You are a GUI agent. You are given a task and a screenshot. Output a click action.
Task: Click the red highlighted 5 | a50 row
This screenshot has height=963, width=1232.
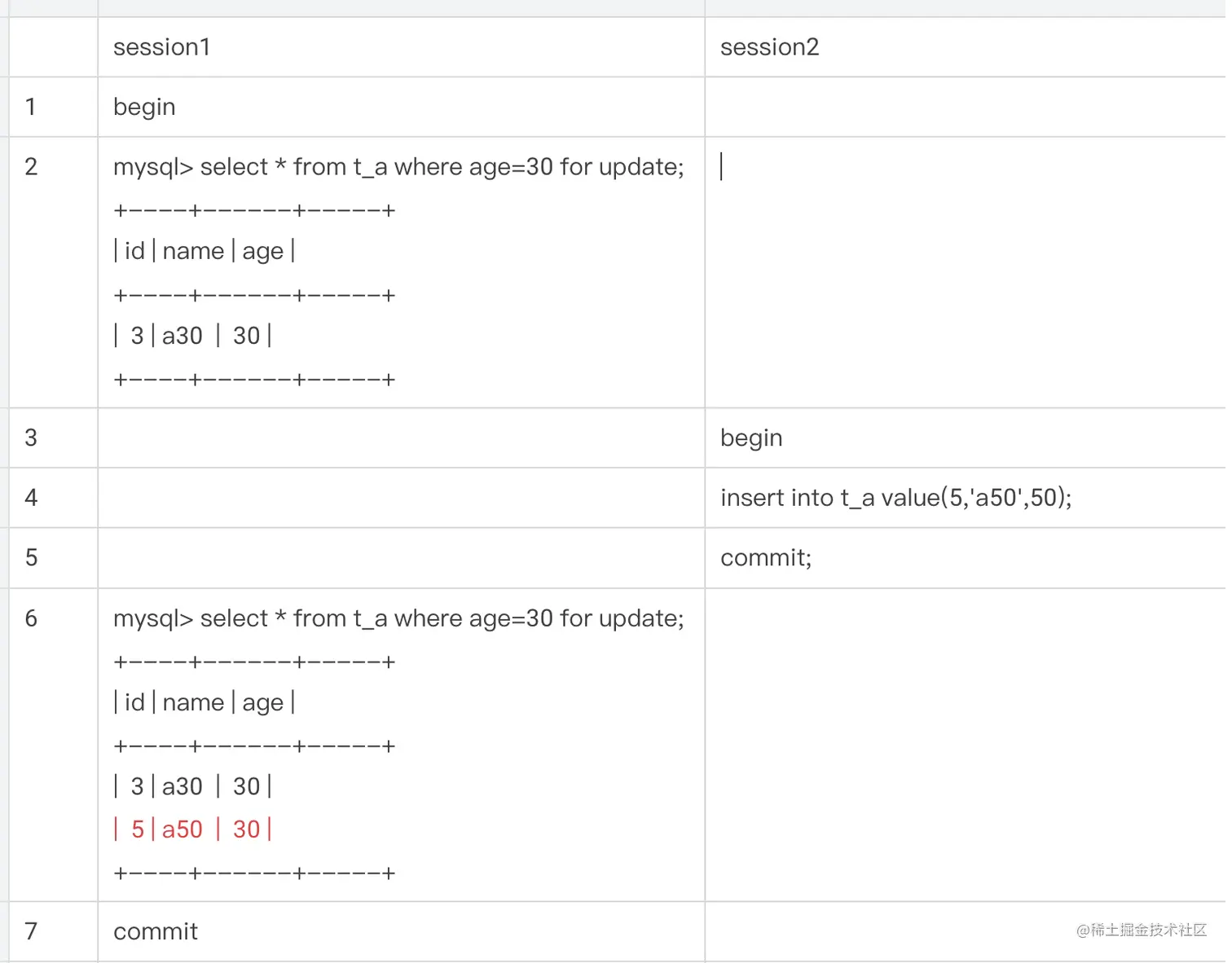tap(193, 829)
